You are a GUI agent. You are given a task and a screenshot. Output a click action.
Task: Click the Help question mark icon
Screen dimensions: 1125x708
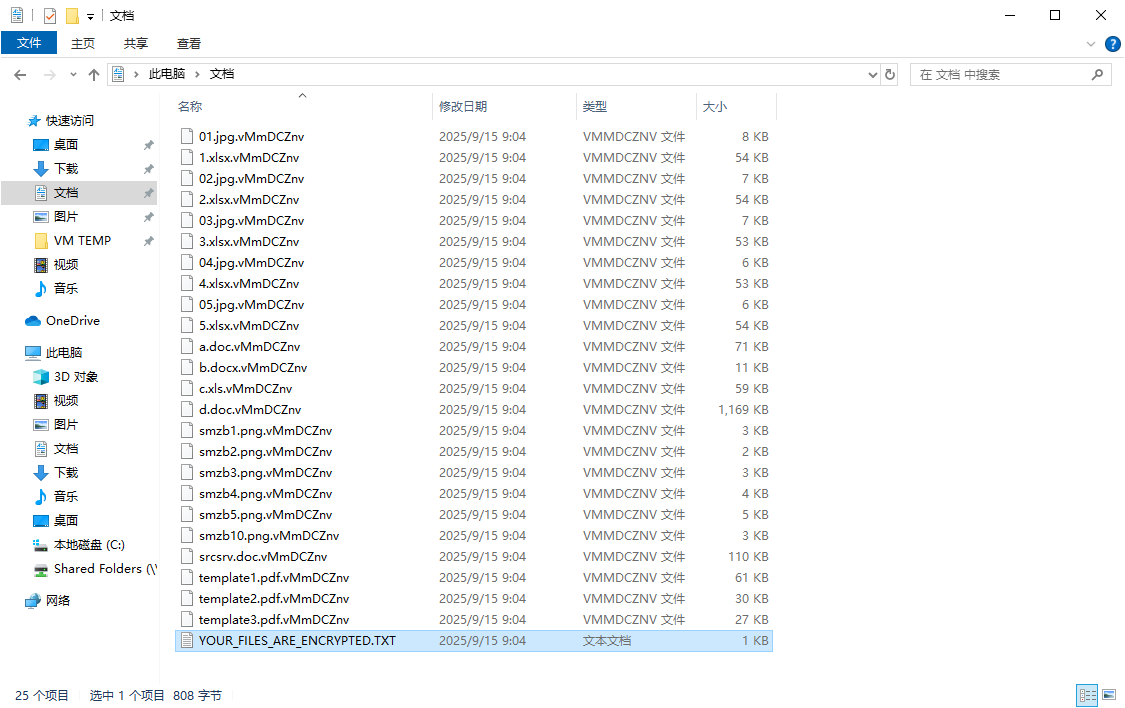(x=1112, y=44)
